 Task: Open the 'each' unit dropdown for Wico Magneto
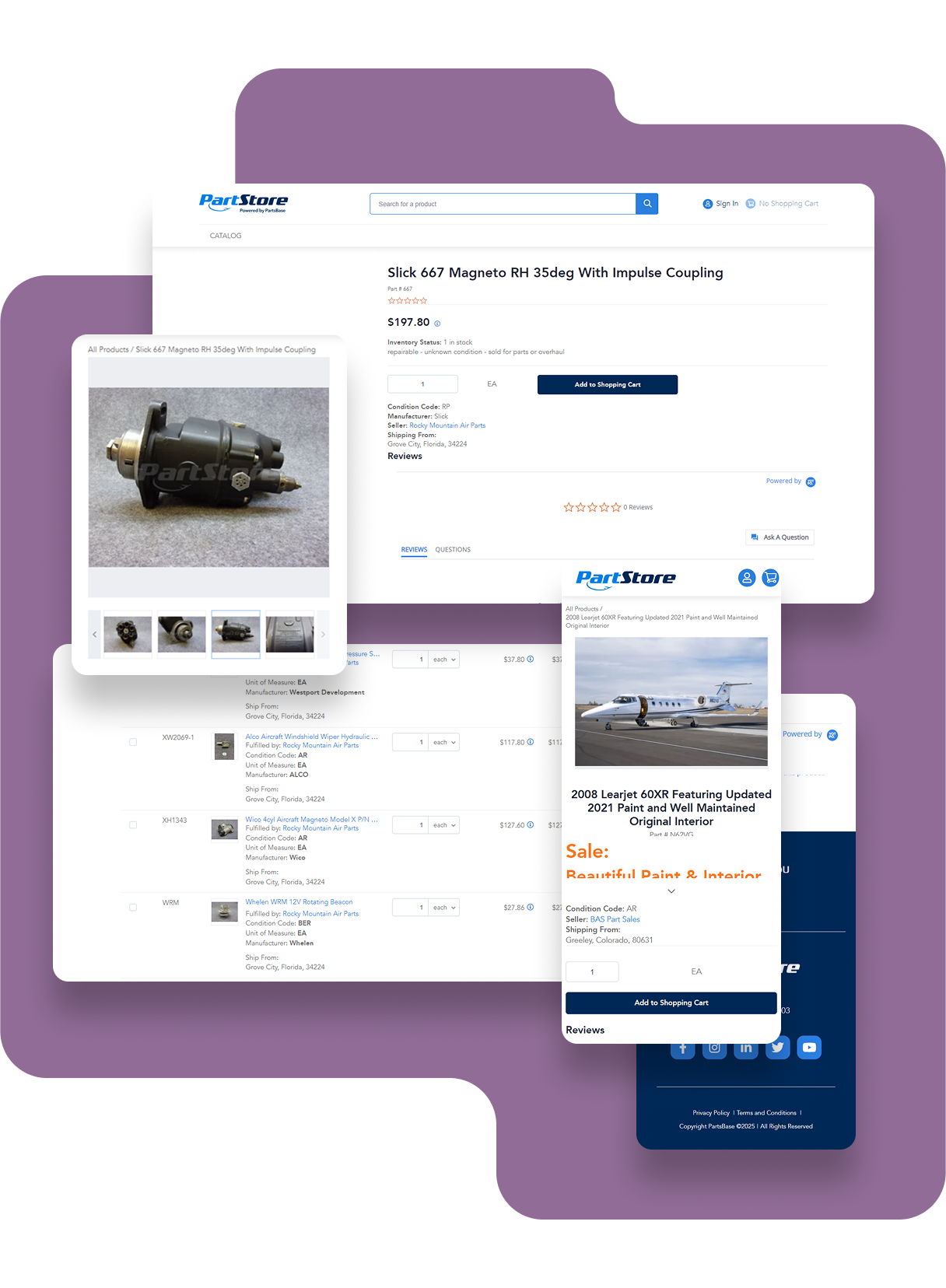tap(444, 825)
